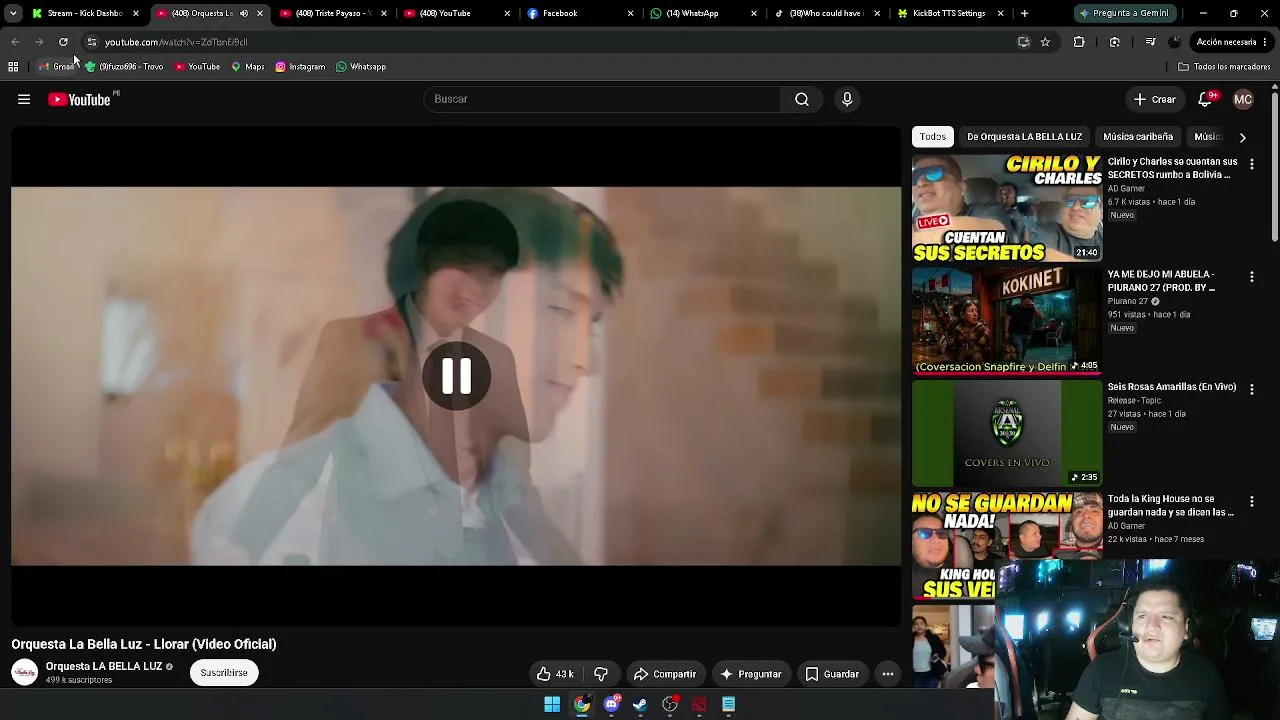Open the Todos los marcadores folder

[1223, 67]
